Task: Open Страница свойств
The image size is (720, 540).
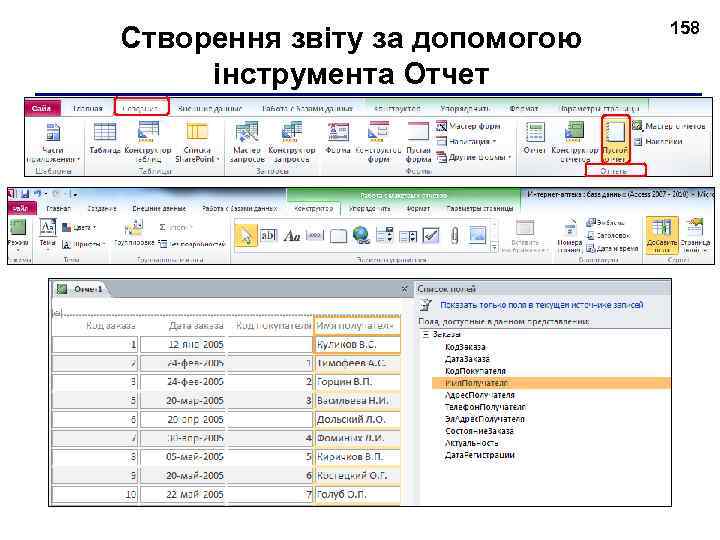Action: [695, 236]
